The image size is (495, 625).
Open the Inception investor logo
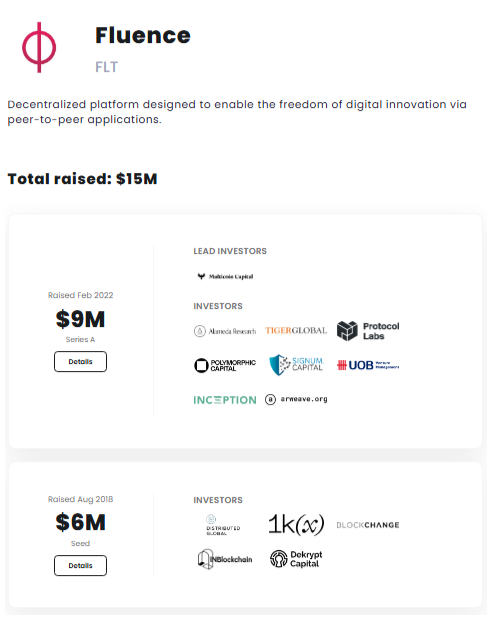pyautogui.click(x=225, y=400)
